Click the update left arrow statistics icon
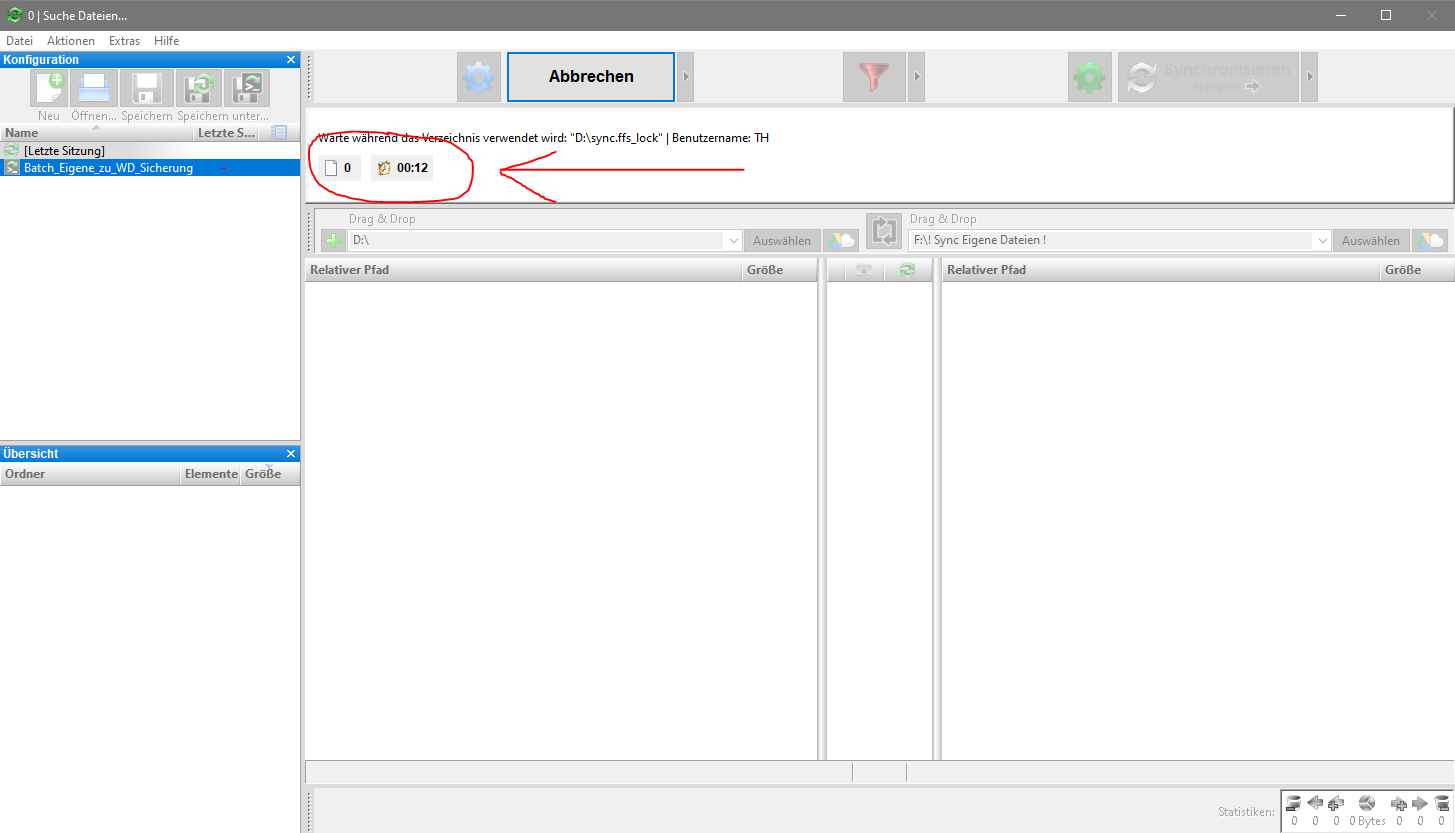 click(1315, 802)
